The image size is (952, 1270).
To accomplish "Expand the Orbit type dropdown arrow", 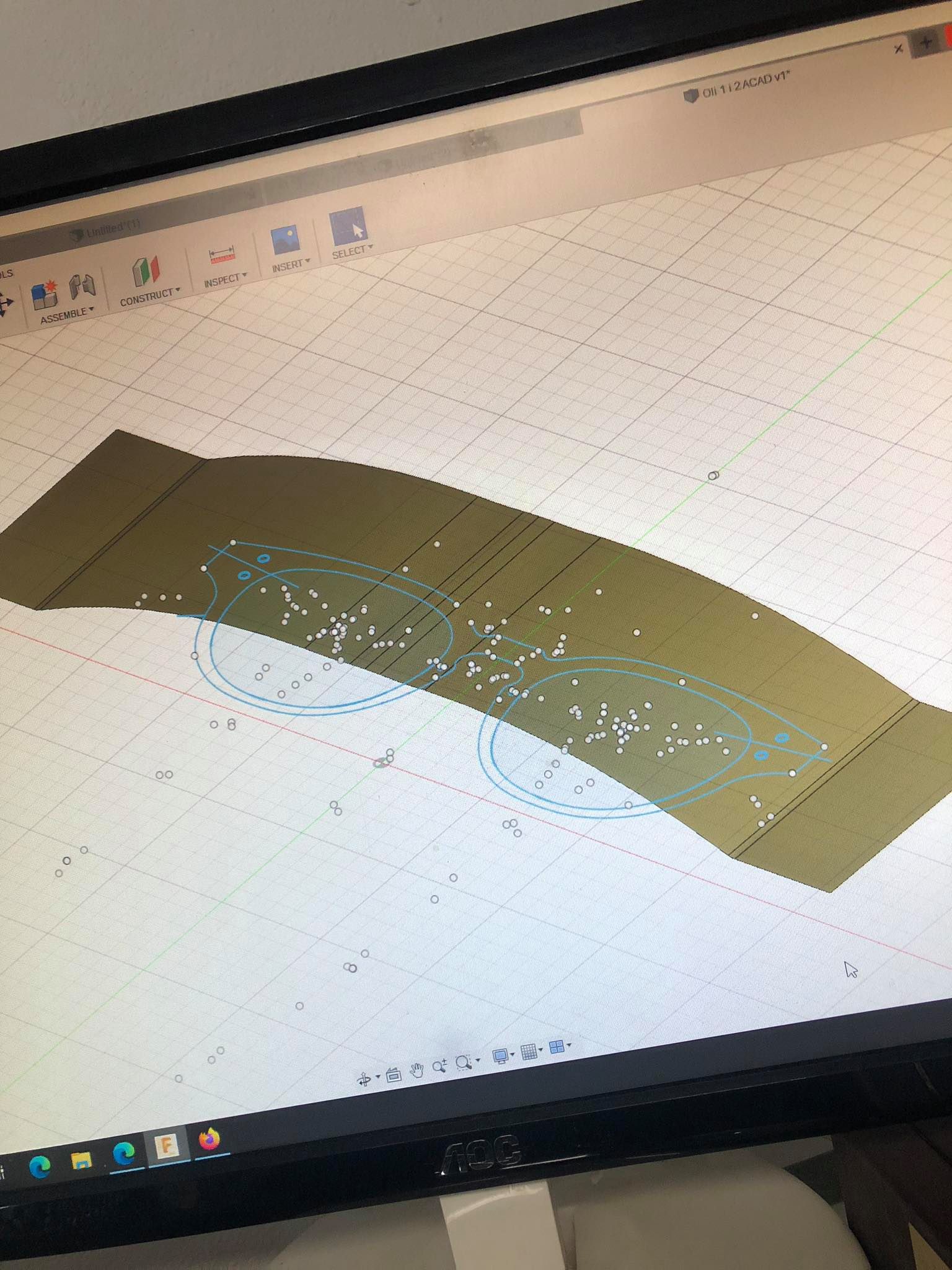I will (378, 1077).
